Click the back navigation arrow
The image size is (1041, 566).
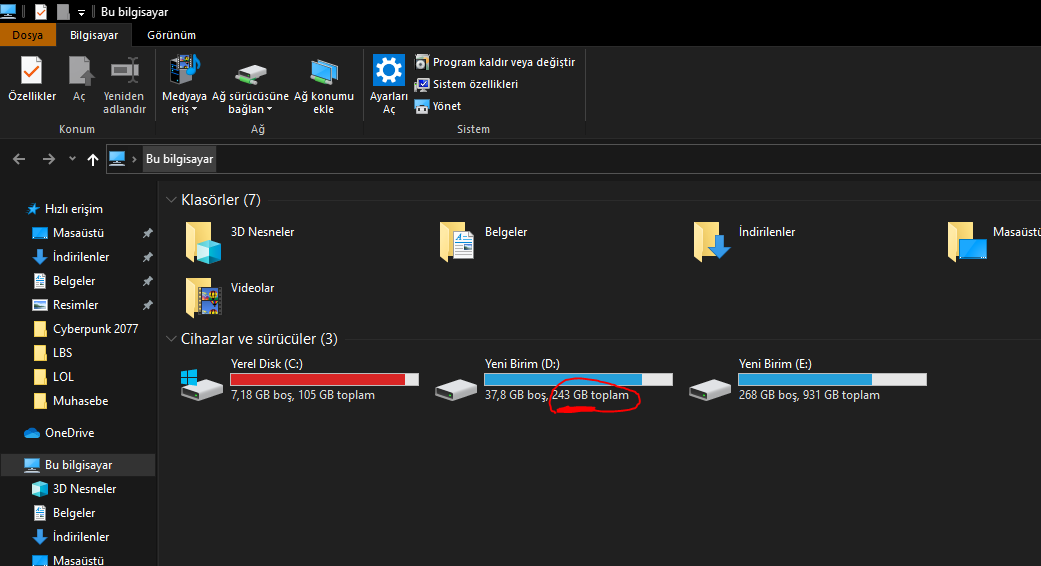pyautogui.click(x=19, y=159)
